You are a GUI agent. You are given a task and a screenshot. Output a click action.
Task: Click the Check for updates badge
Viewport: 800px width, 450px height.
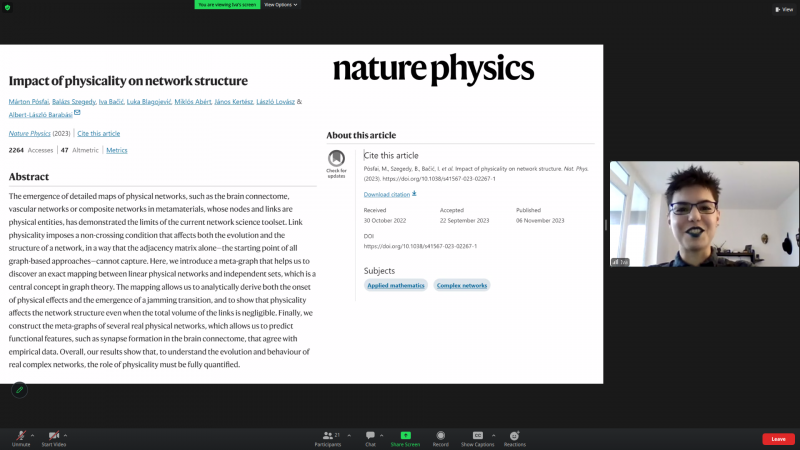(336, 164)
